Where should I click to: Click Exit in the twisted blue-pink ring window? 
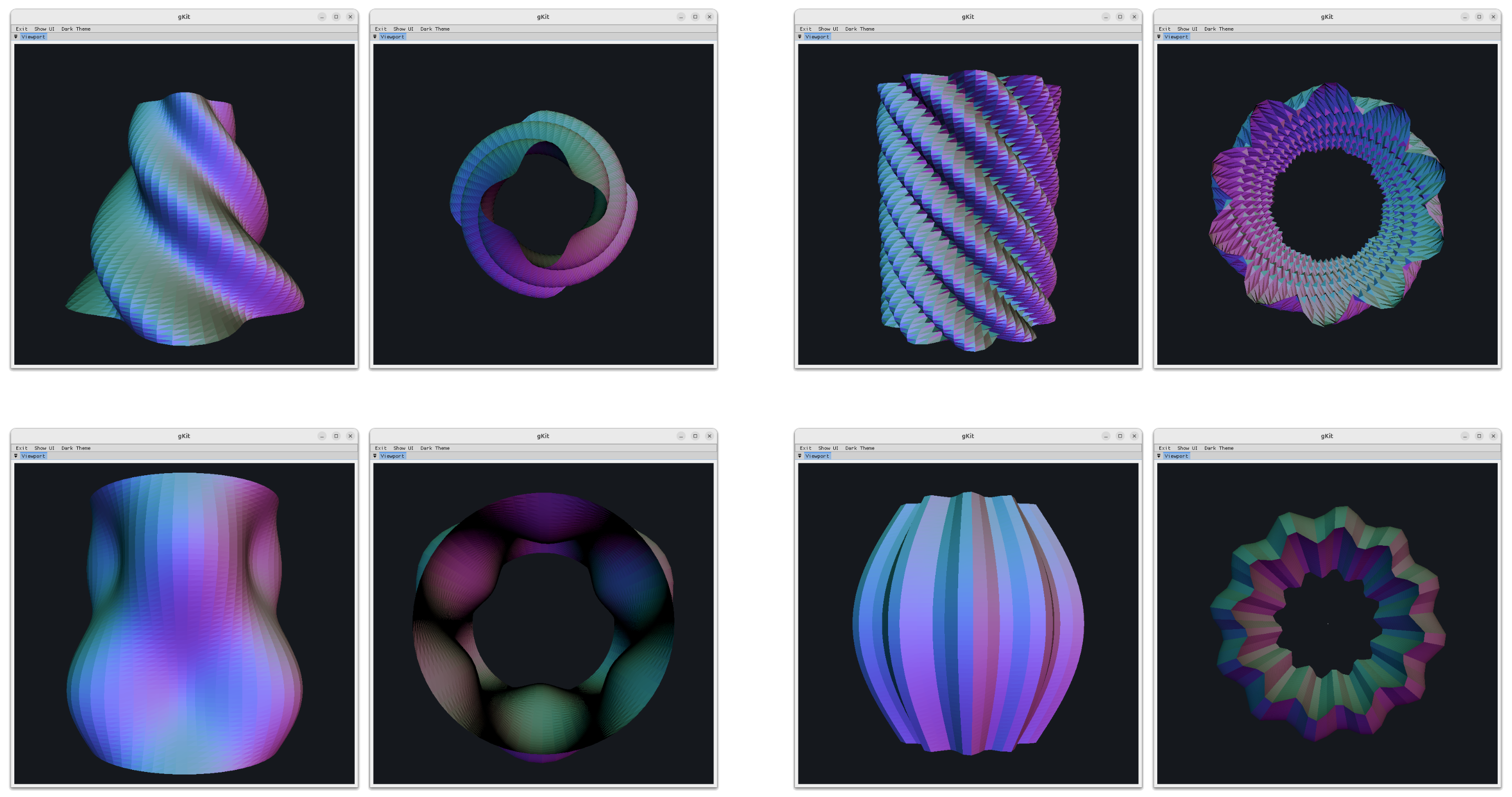(381, 29)
